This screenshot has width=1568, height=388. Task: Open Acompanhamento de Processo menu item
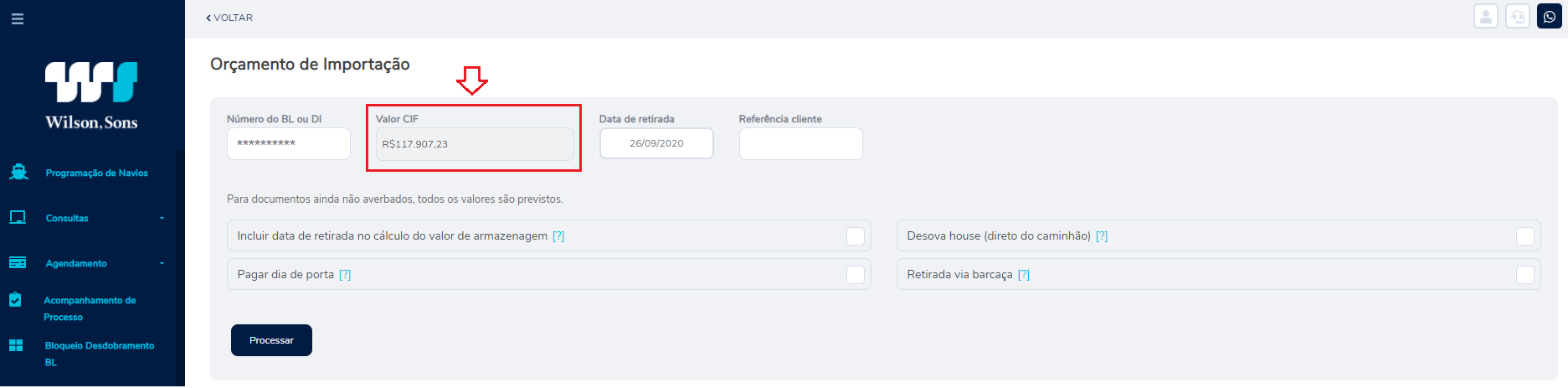[x=90, y=308]
